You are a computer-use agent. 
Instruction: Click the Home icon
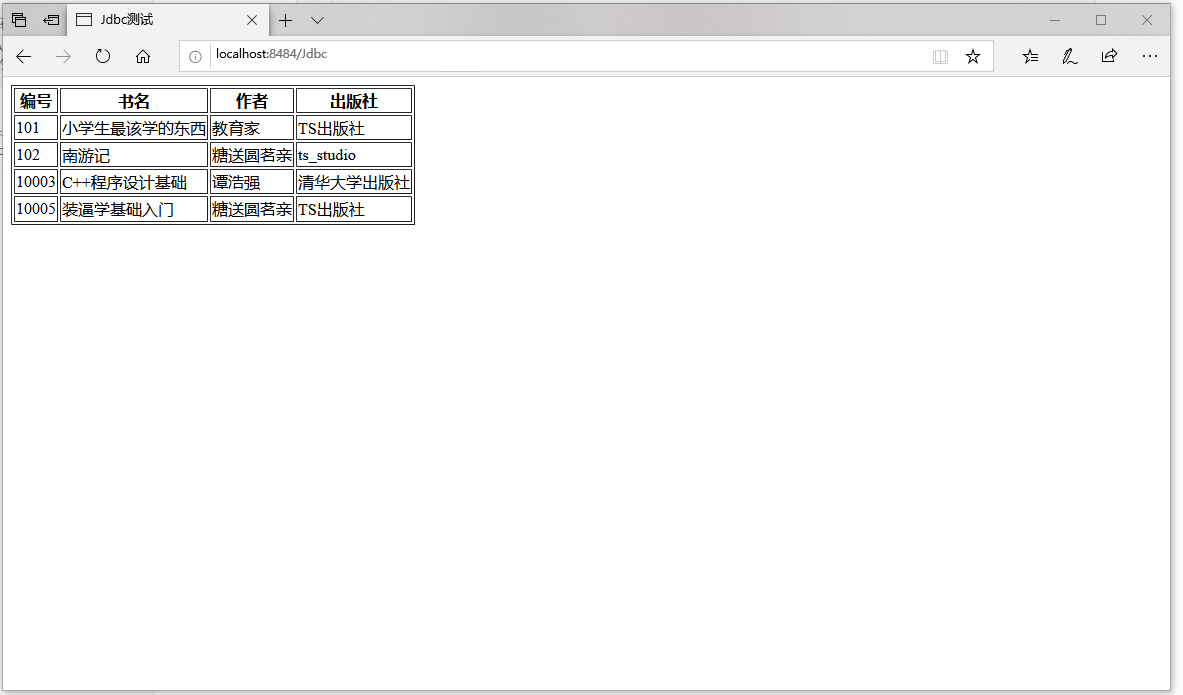point(142,56)
